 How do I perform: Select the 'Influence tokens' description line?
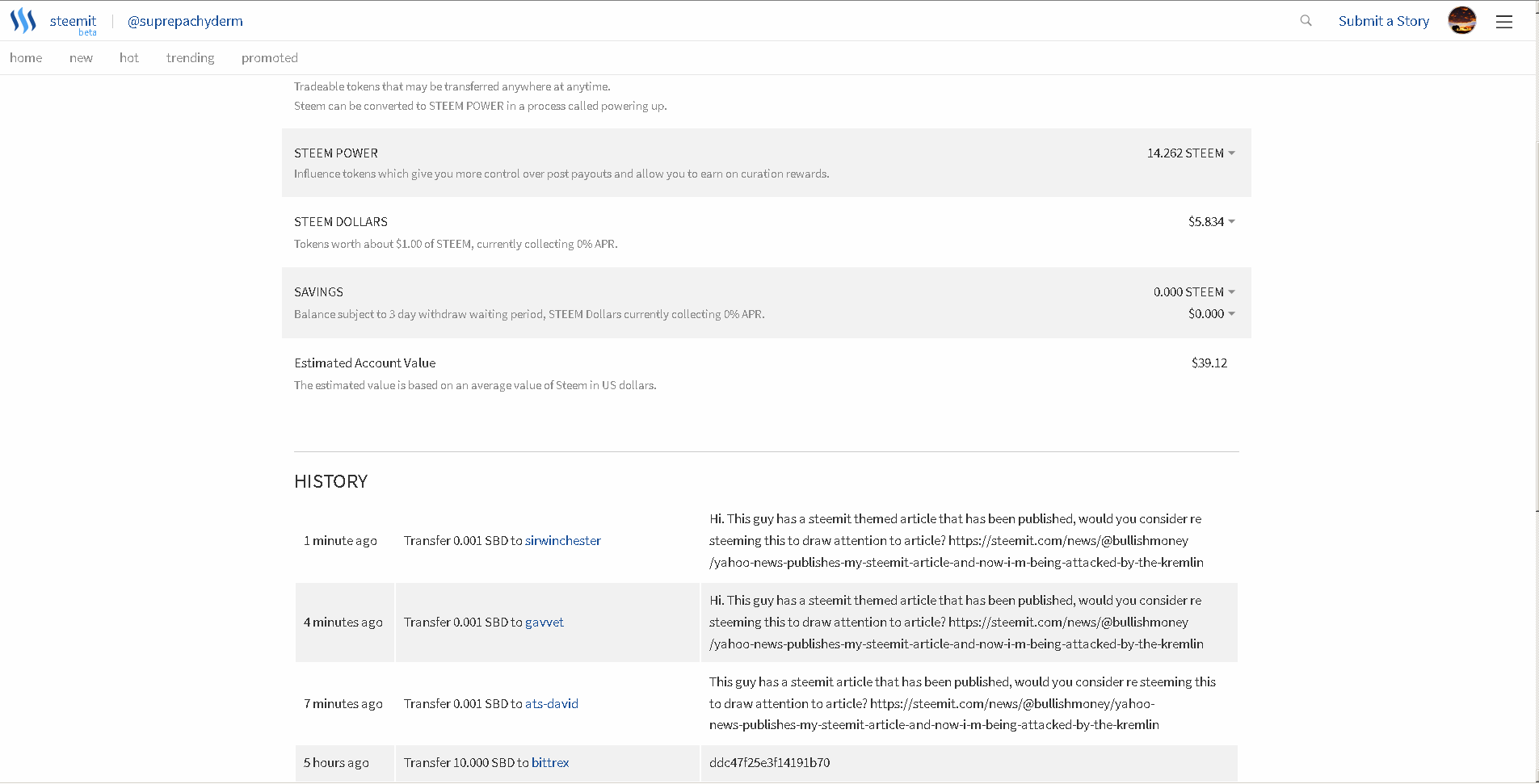tap(561, 174)
